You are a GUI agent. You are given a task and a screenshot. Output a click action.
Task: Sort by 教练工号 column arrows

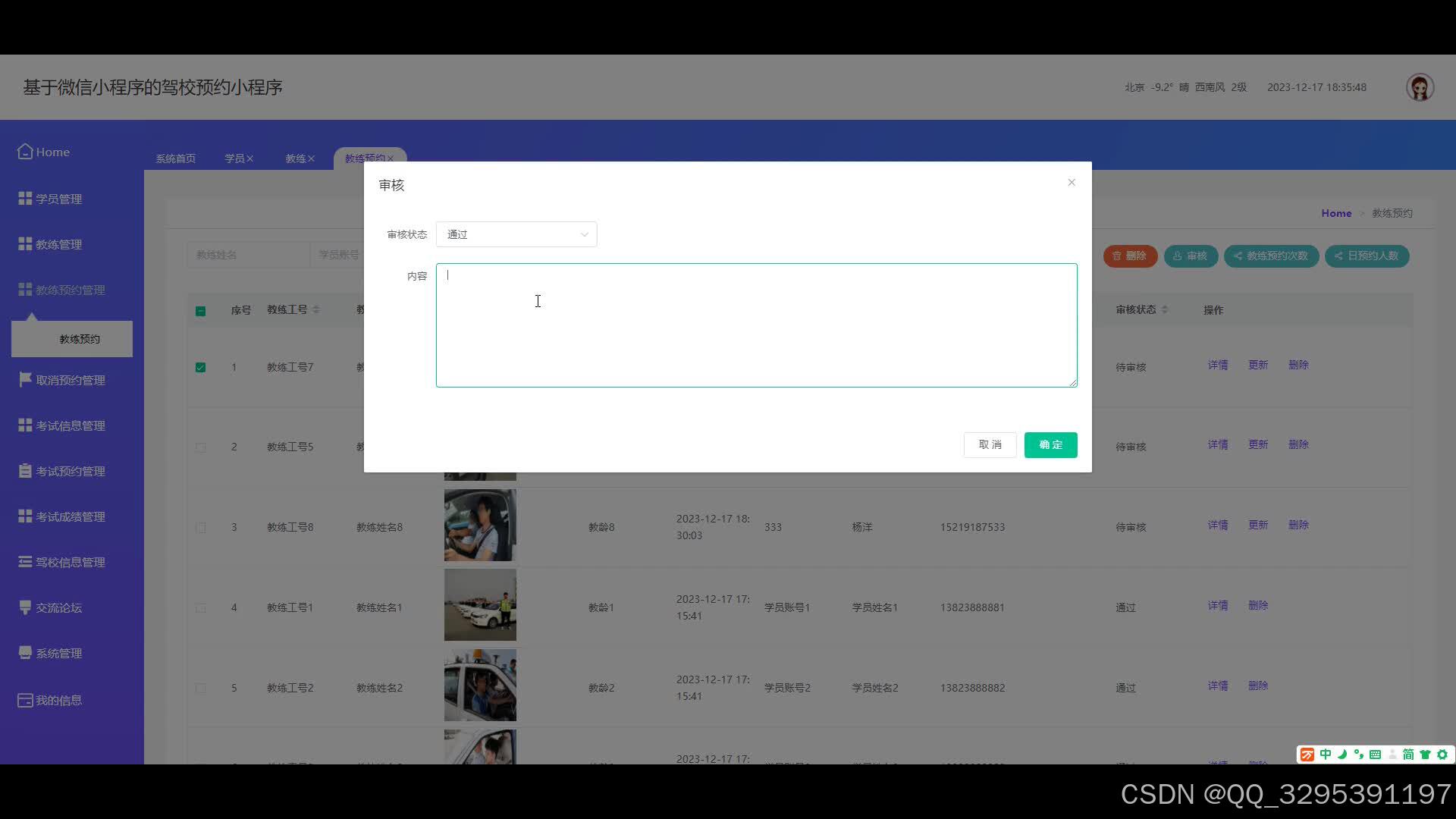[x=316, y=309]
